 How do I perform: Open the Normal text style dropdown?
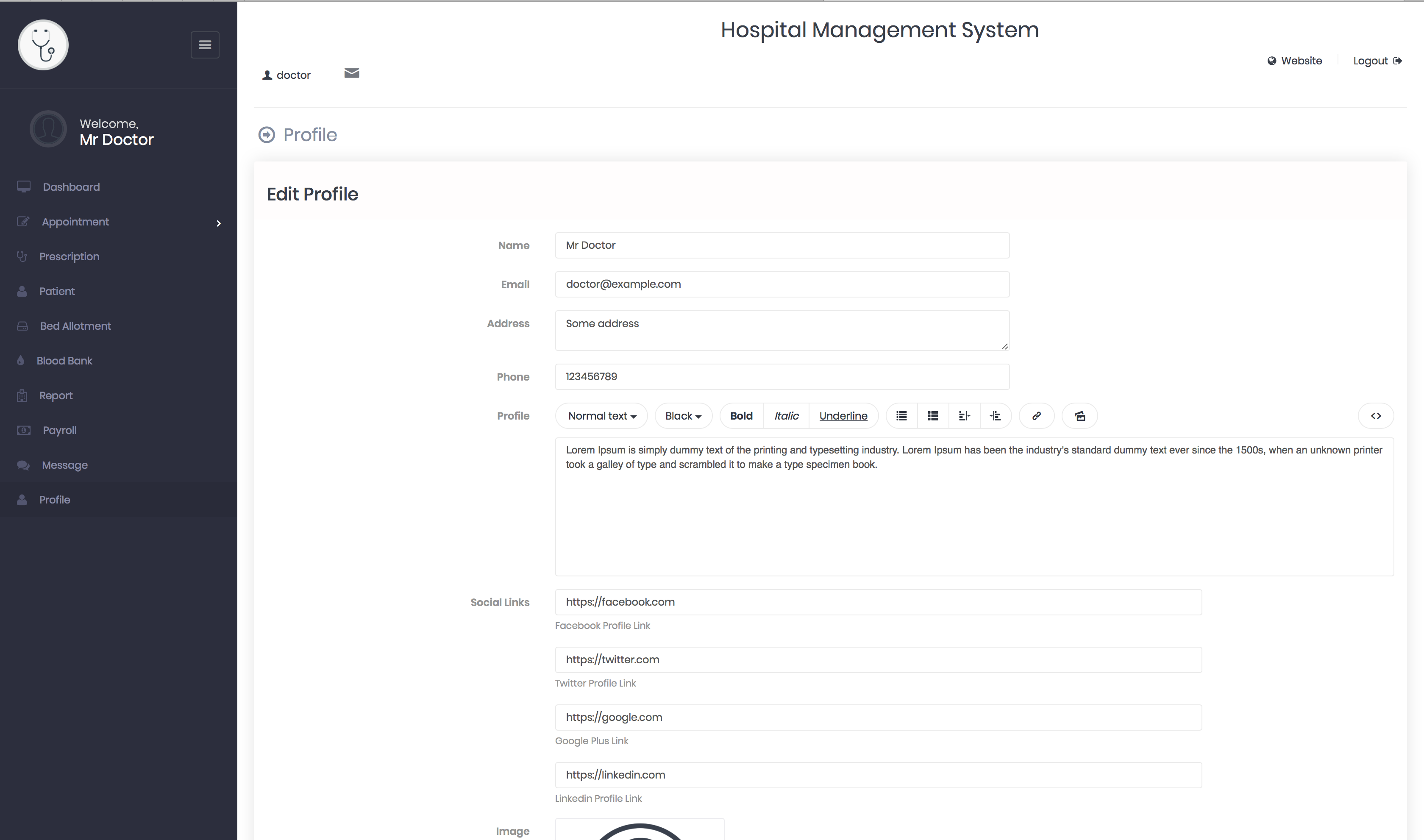(602, 416)
